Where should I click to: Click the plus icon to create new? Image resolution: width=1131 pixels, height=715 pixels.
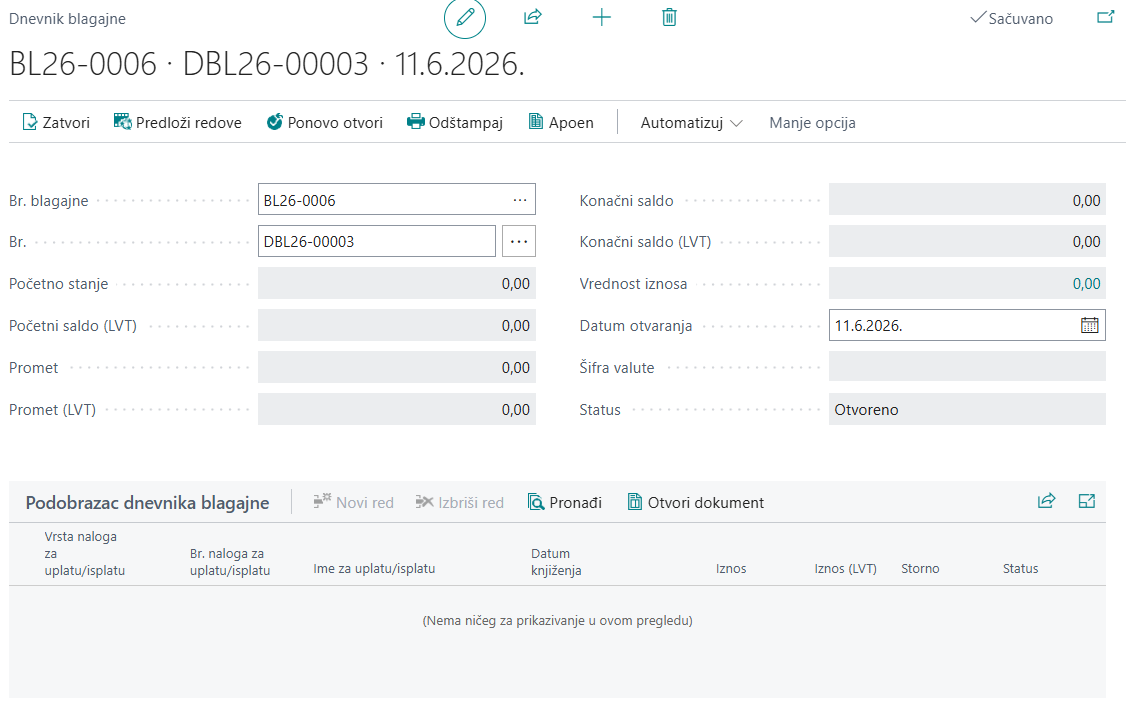coord(602,17)
